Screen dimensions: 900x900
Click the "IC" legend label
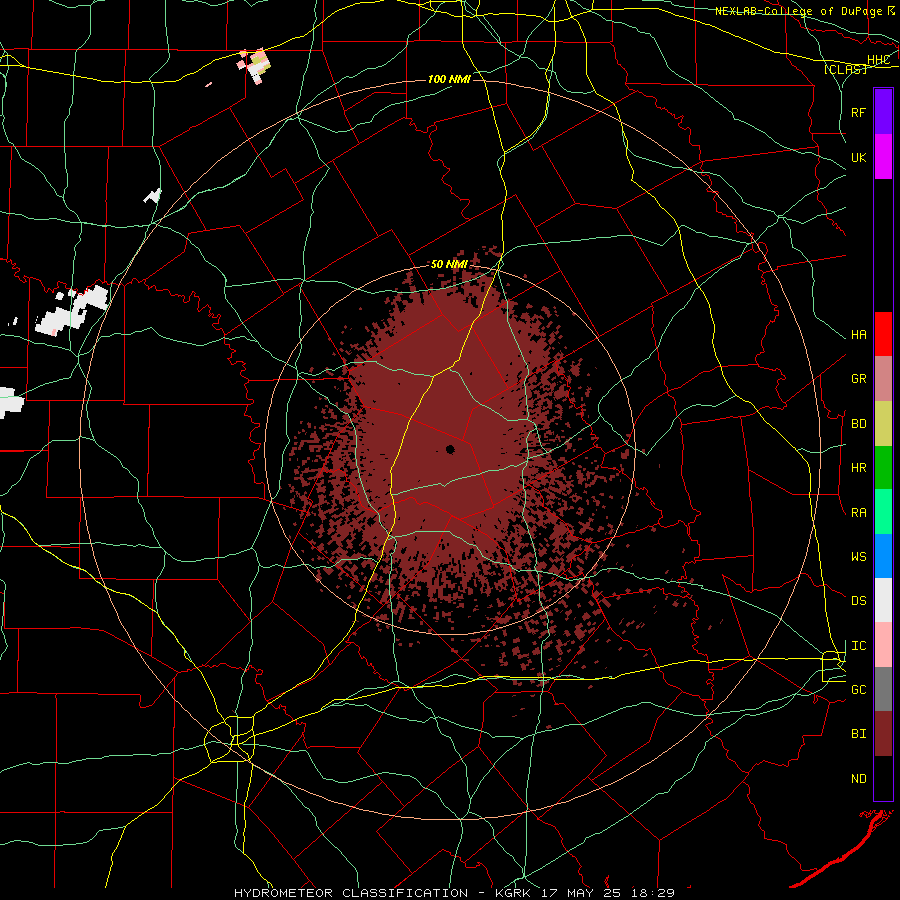coord(858,646)
